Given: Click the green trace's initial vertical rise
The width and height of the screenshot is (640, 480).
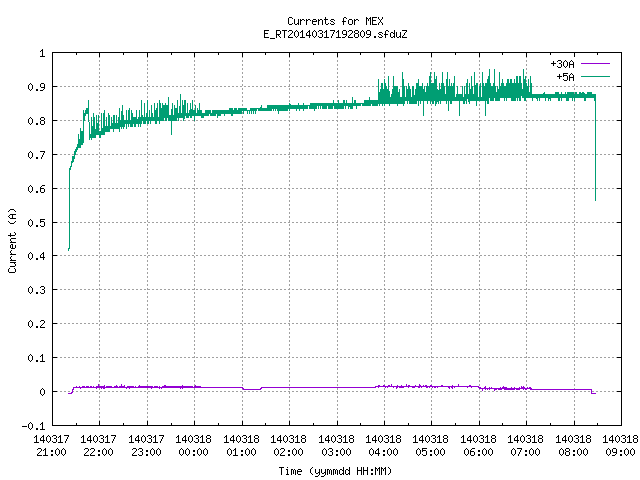Looking at the screenshot, I should pyautogui.click(x=69, y=209).
